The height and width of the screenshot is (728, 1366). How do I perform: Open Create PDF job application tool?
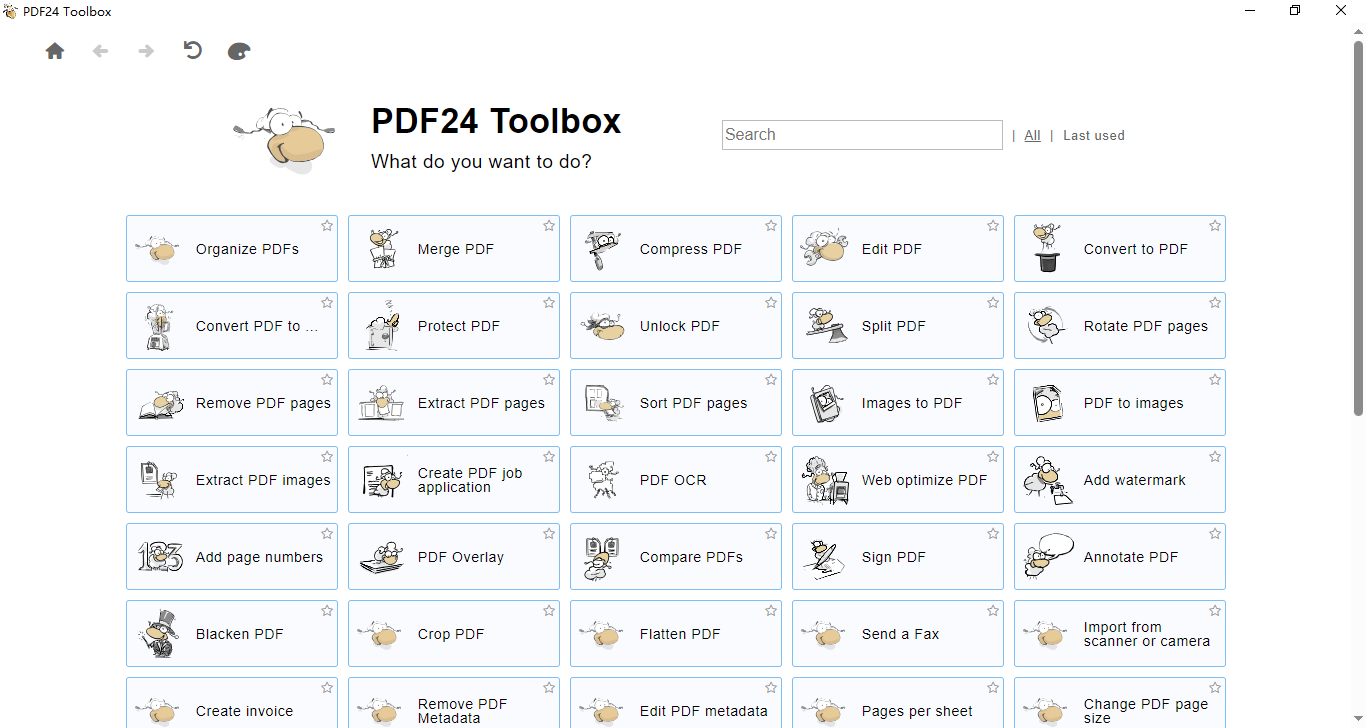[454, 480]
